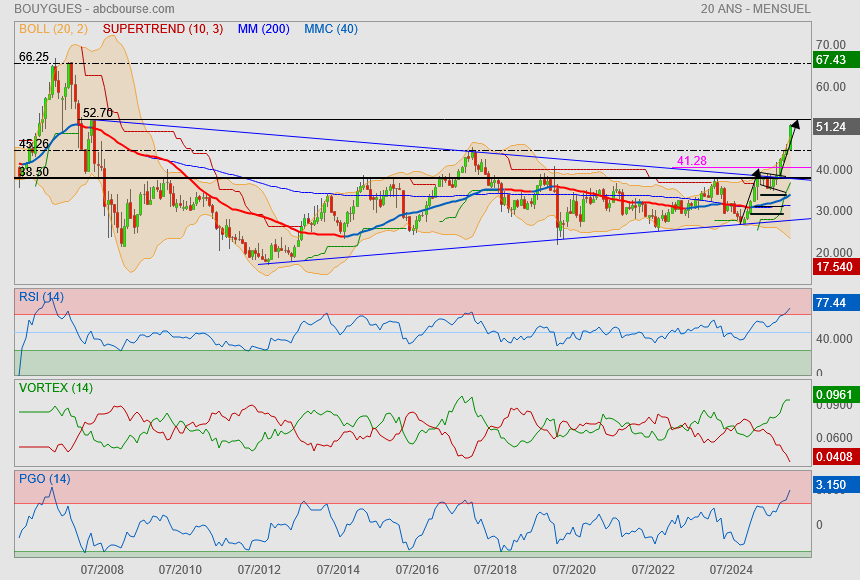Open the BOUYGUES - abcbourse.com title
The width and height of the screenshot is (860, 580).
tap(78, 8)
